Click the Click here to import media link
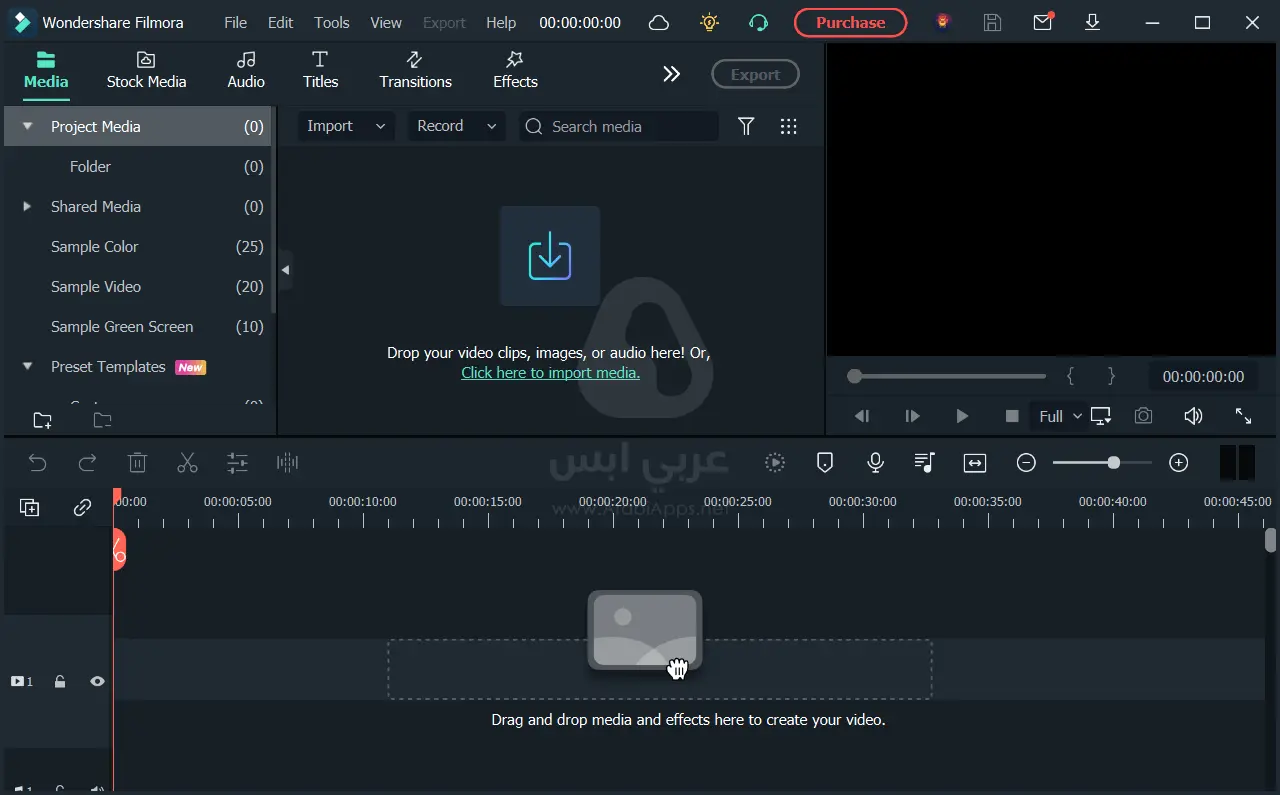Viewport: 1280px width, 795px height. pyautogui.click(x=550, y=372)
